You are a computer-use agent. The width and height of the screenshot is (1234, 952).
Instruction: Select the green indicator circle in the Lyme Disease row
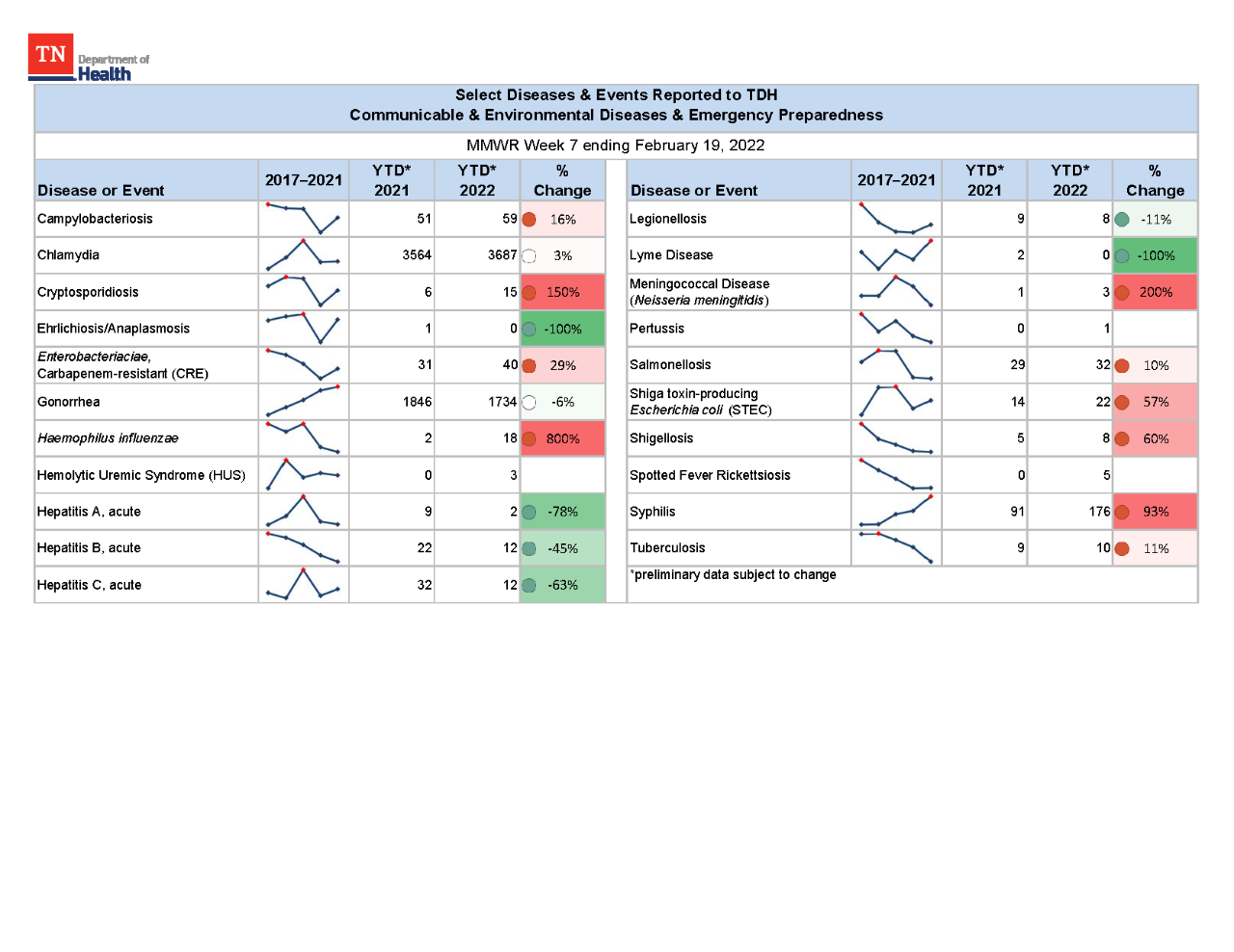[1122, 256]
